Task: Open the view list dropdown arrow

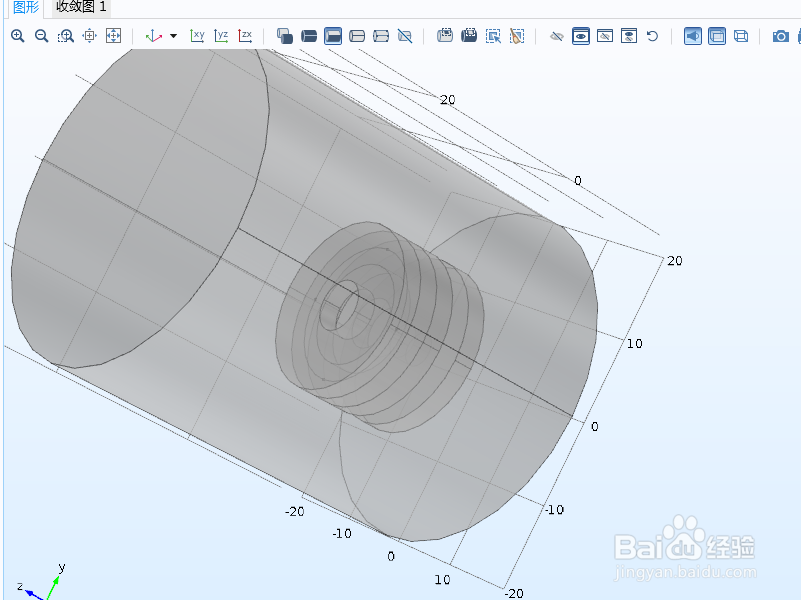Action: (174, 36)
